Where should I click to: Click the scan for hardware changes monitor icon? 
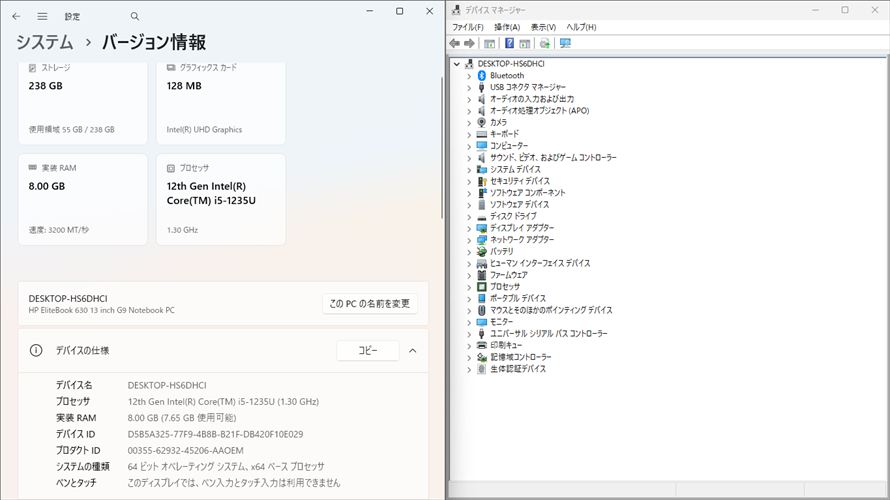[x=565, y=44]
